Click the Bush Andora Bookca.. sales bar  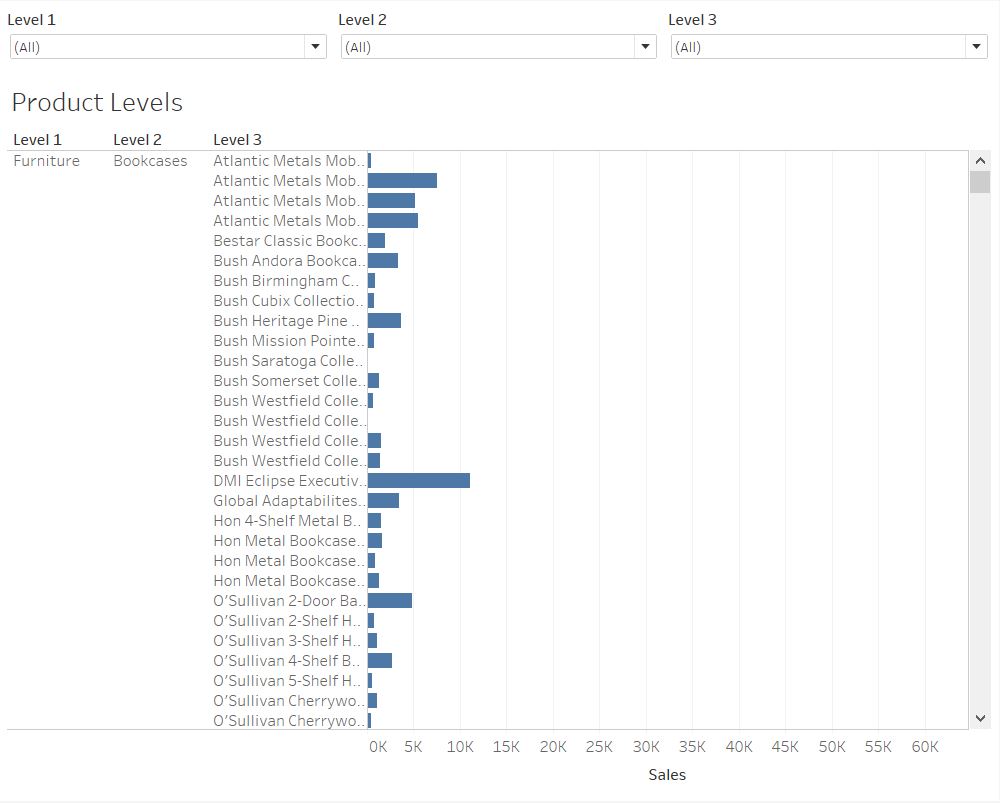(383, 261)
